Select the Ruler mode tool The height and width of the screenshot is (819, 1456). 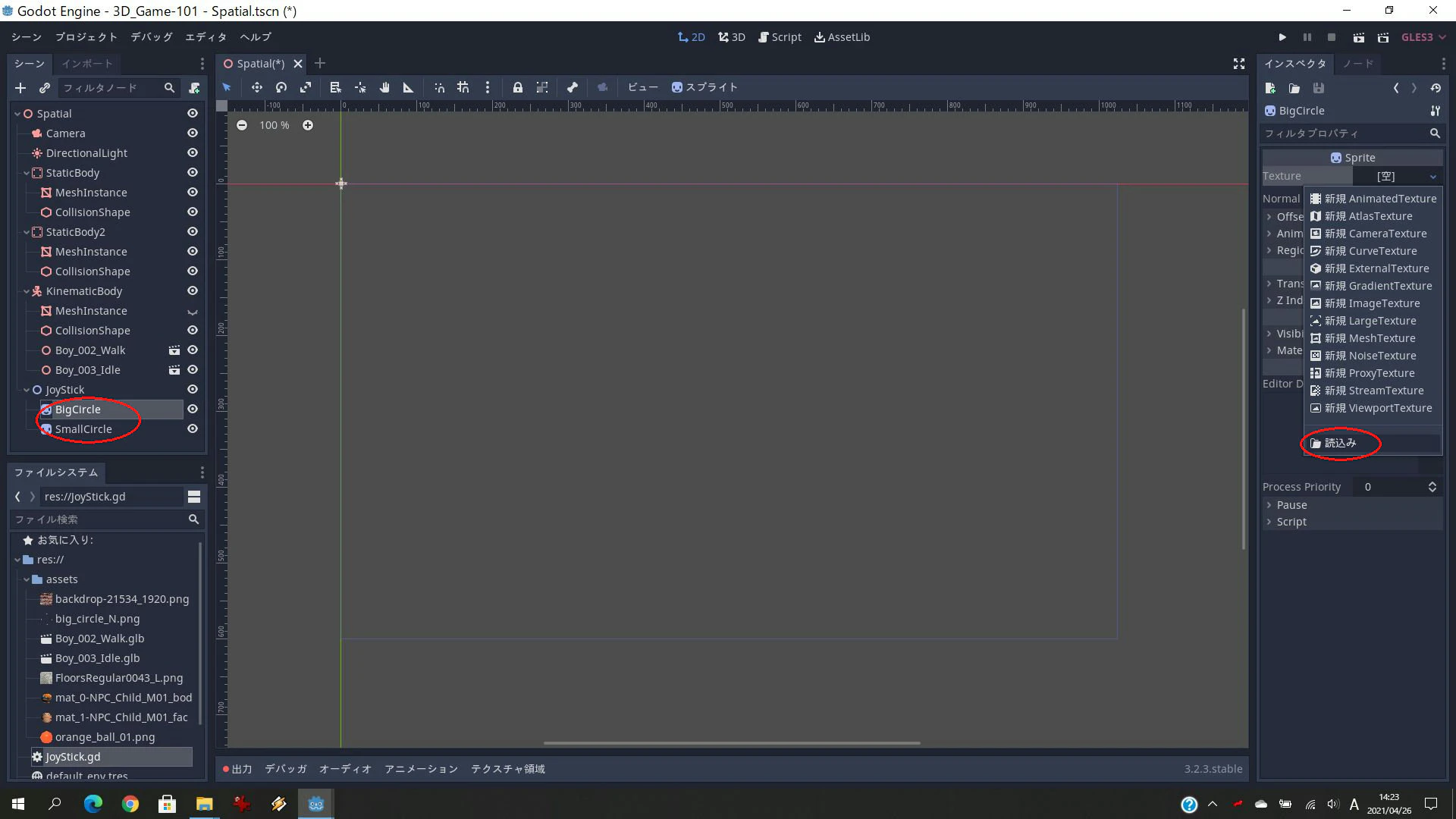tap(408, 87)
